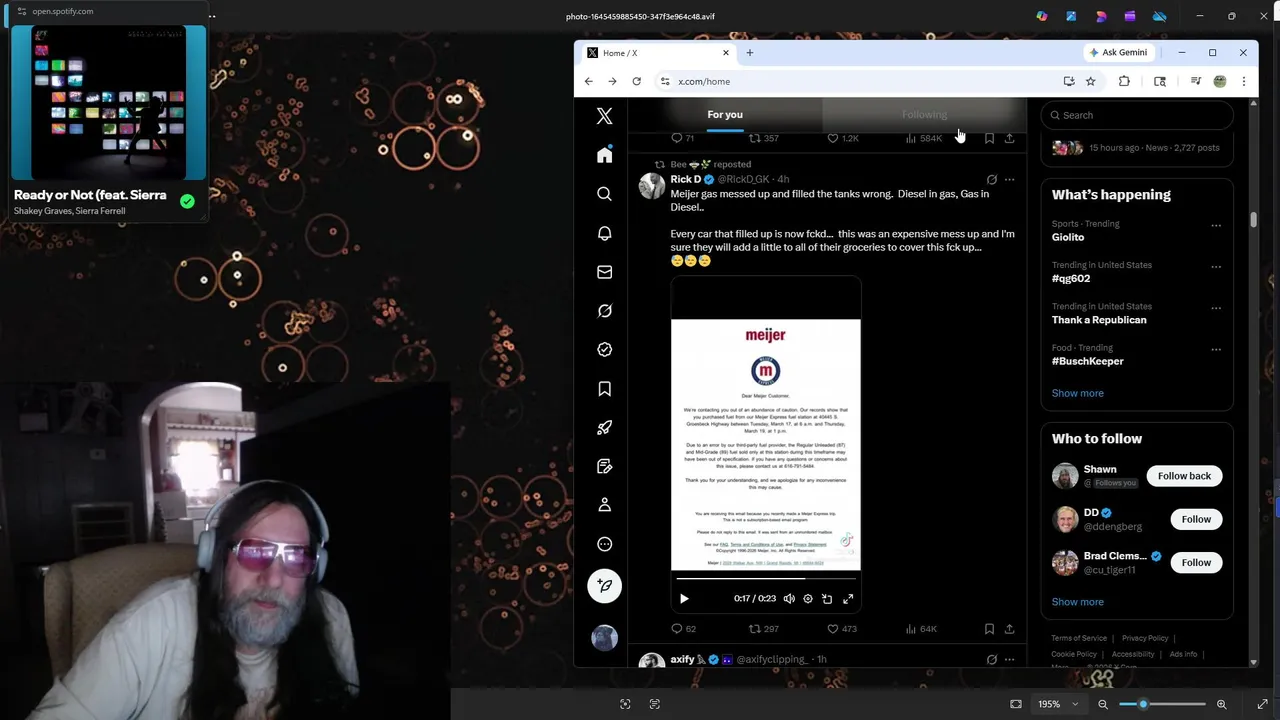Screen dimensions: 1280x720
Task: Adjust the Photos zoom slider
Action: [x=1161, y=704]
